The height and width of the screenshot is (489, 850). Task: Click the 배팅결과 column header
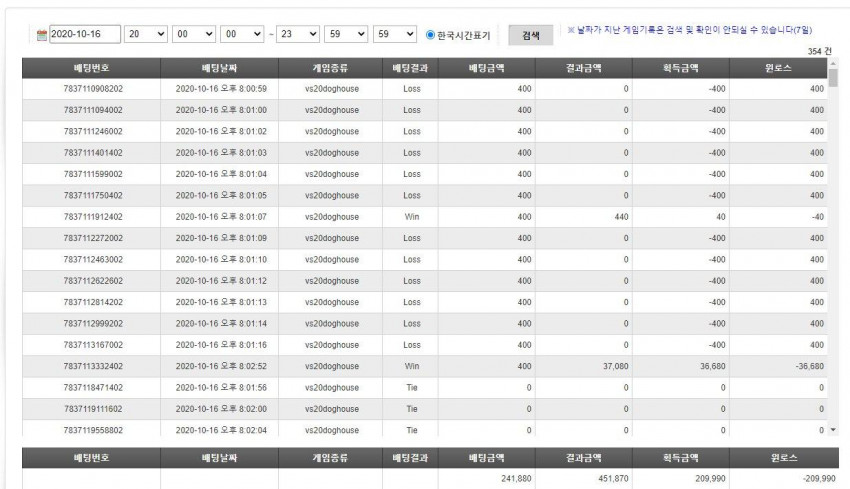[x=410, y=68]
